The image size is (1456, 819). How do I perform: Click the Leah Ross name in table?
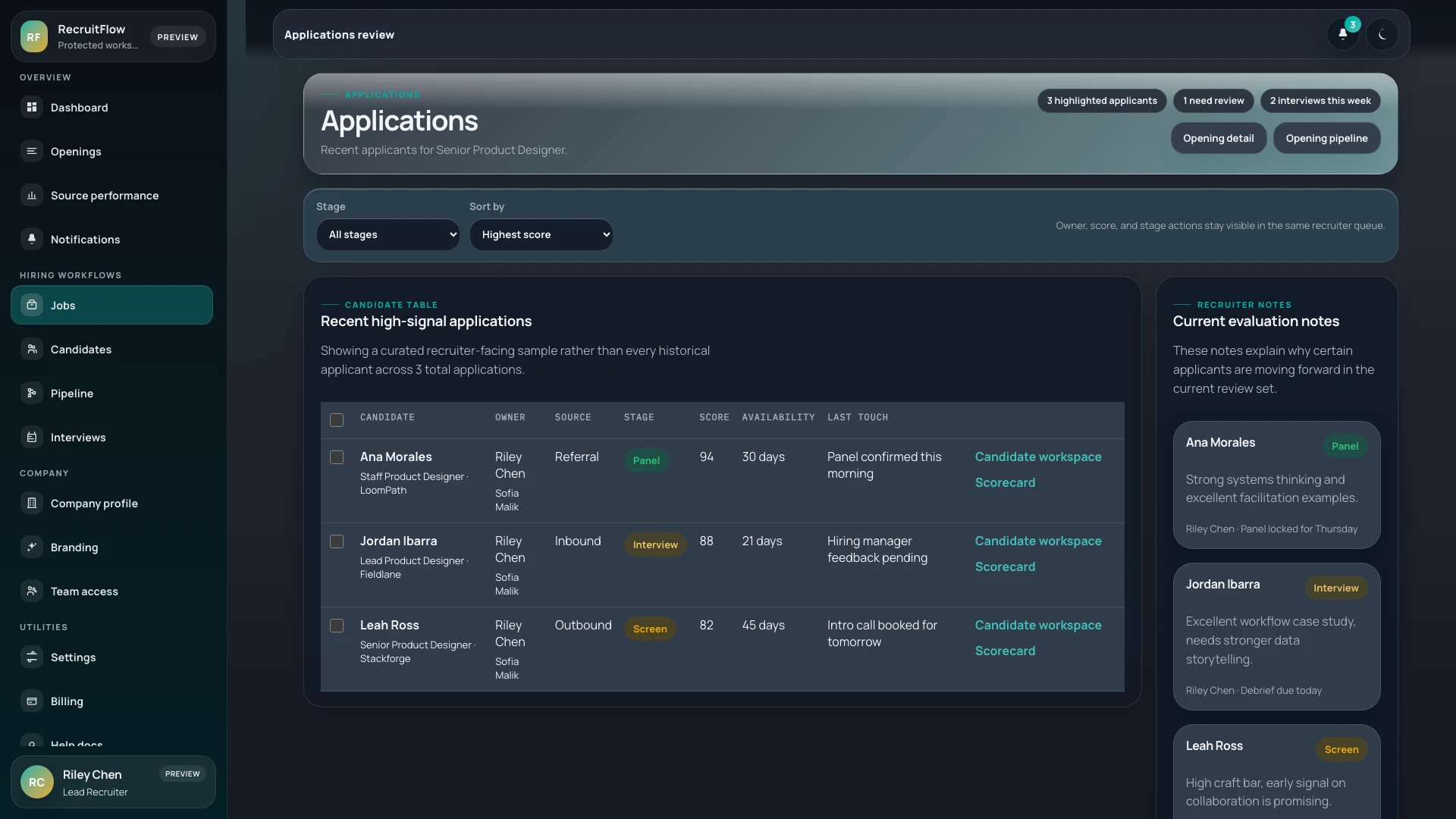click(389, 625)
